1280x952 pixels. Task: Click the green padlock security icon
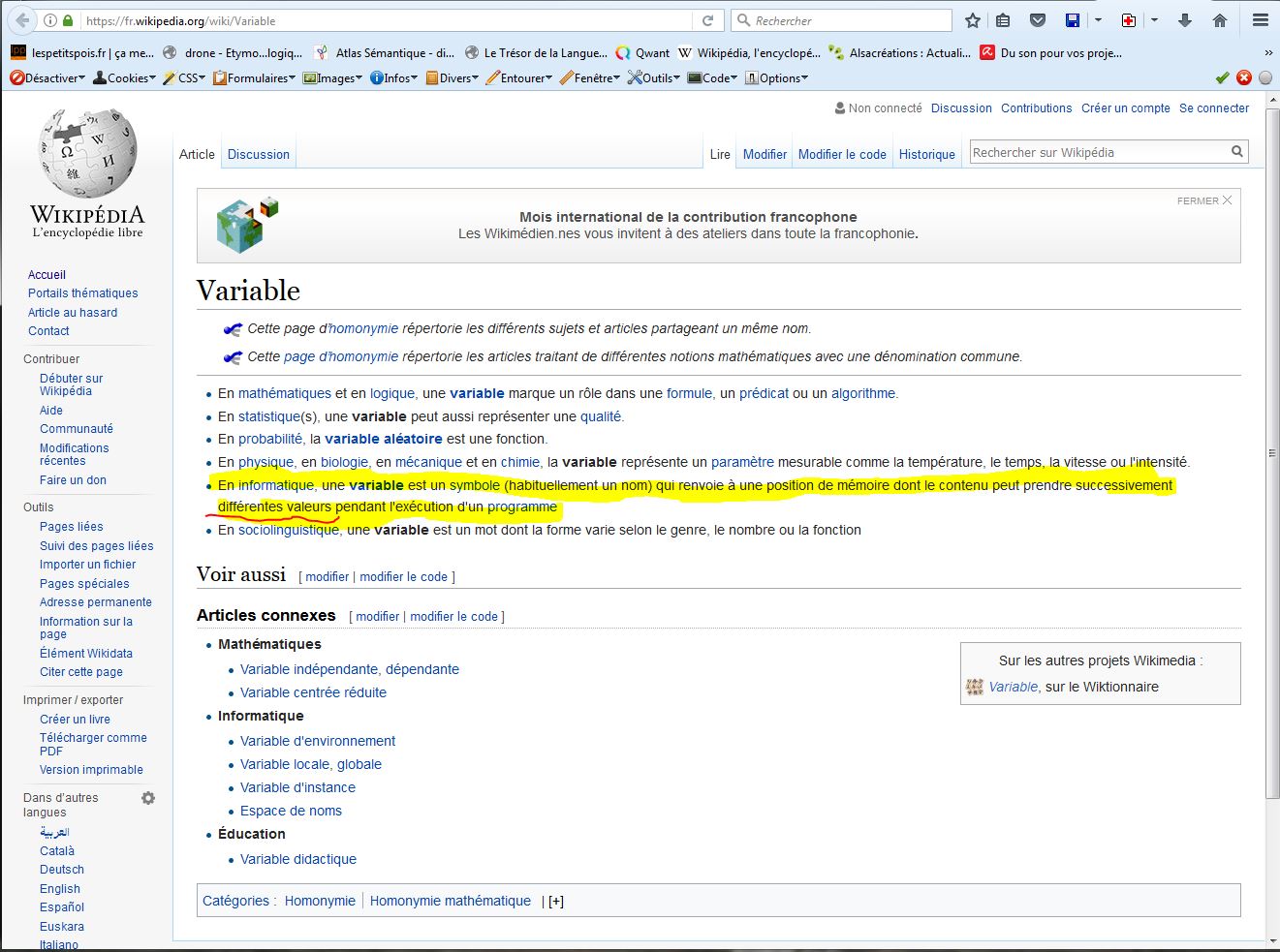point(68,20)
